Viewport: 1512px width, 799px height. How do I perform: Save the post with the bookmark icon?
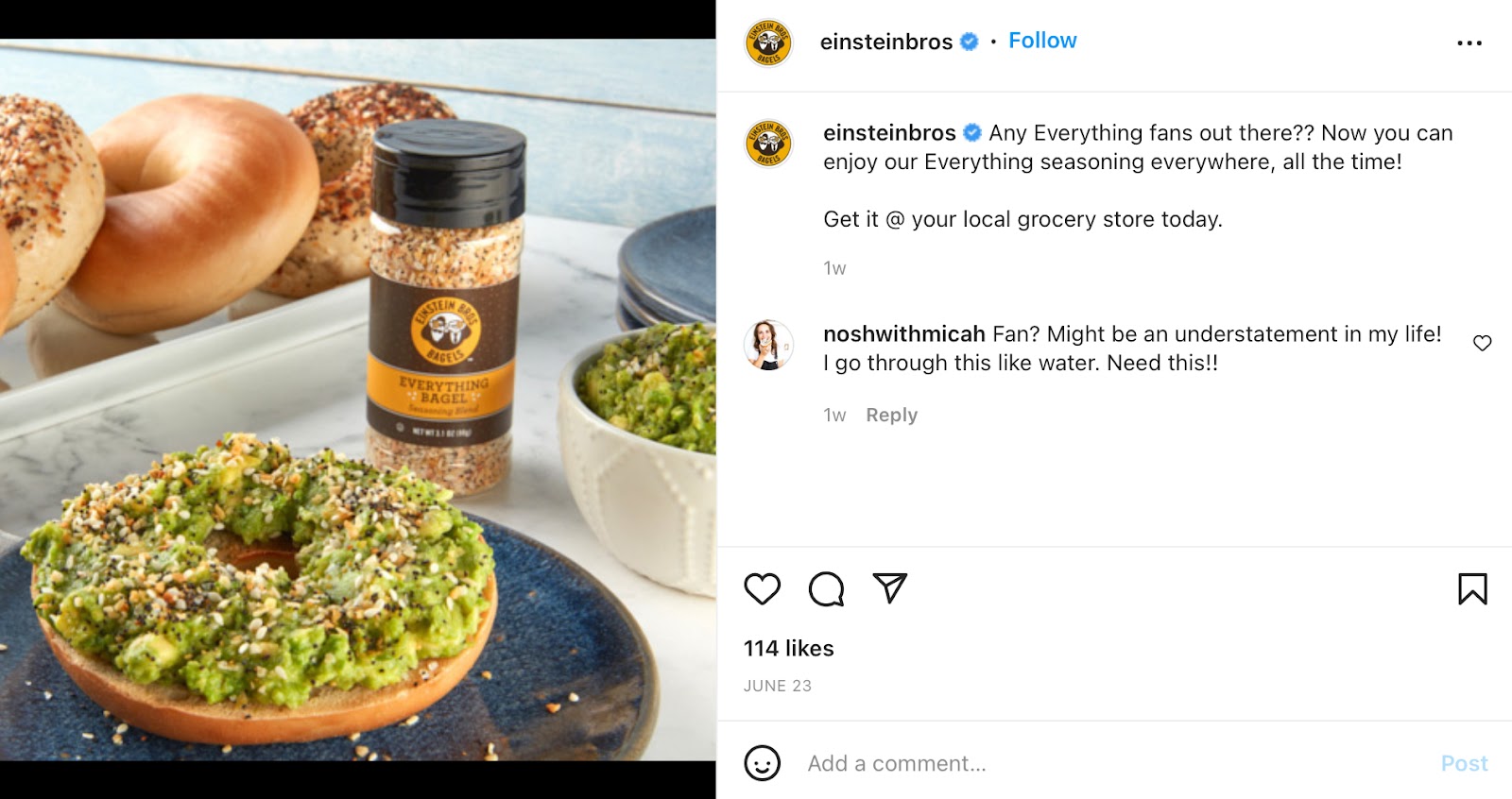[x=1472, y=588]
